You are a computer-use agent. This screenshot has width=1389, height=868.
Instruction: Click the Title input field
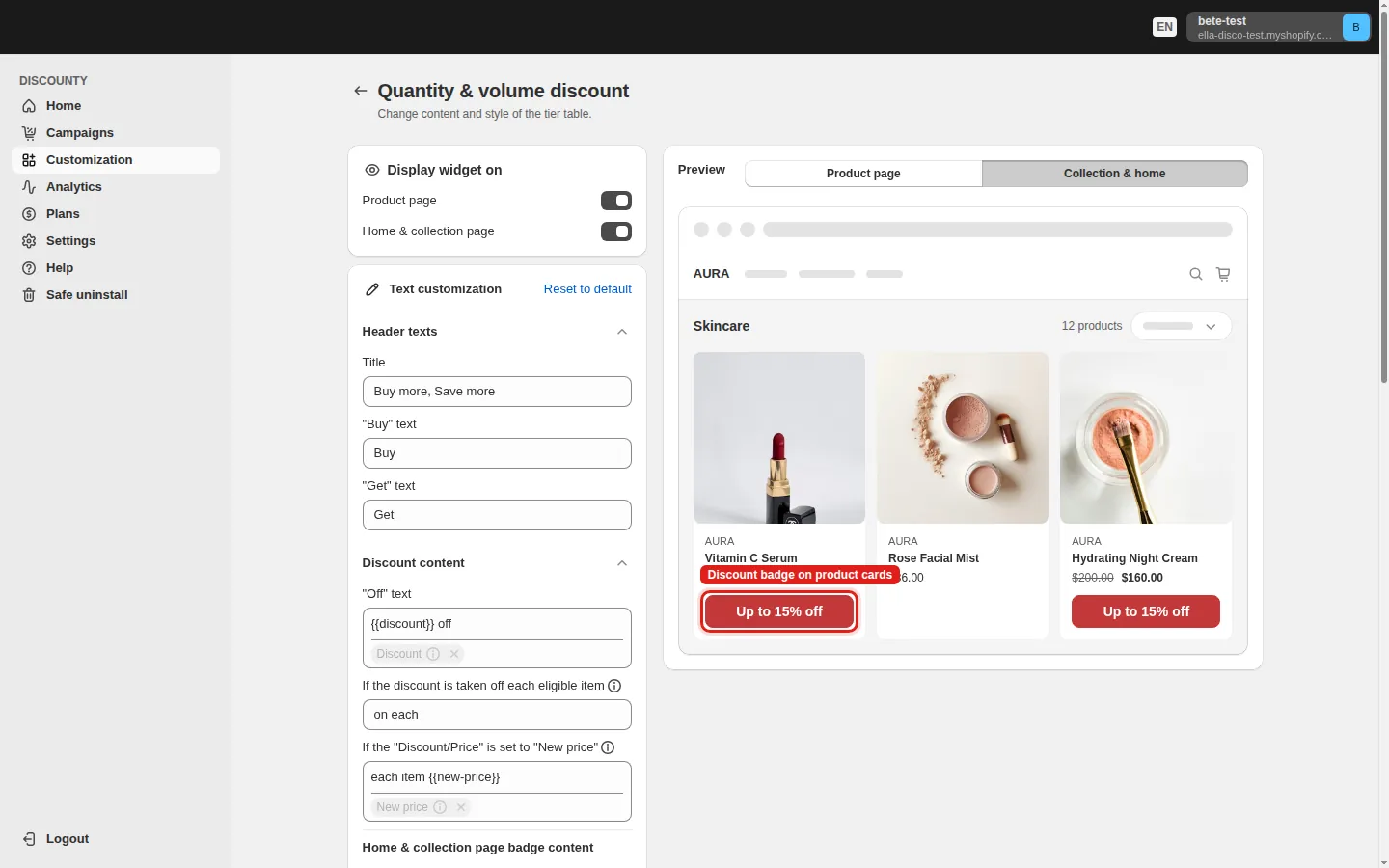[x=497, y=392]
